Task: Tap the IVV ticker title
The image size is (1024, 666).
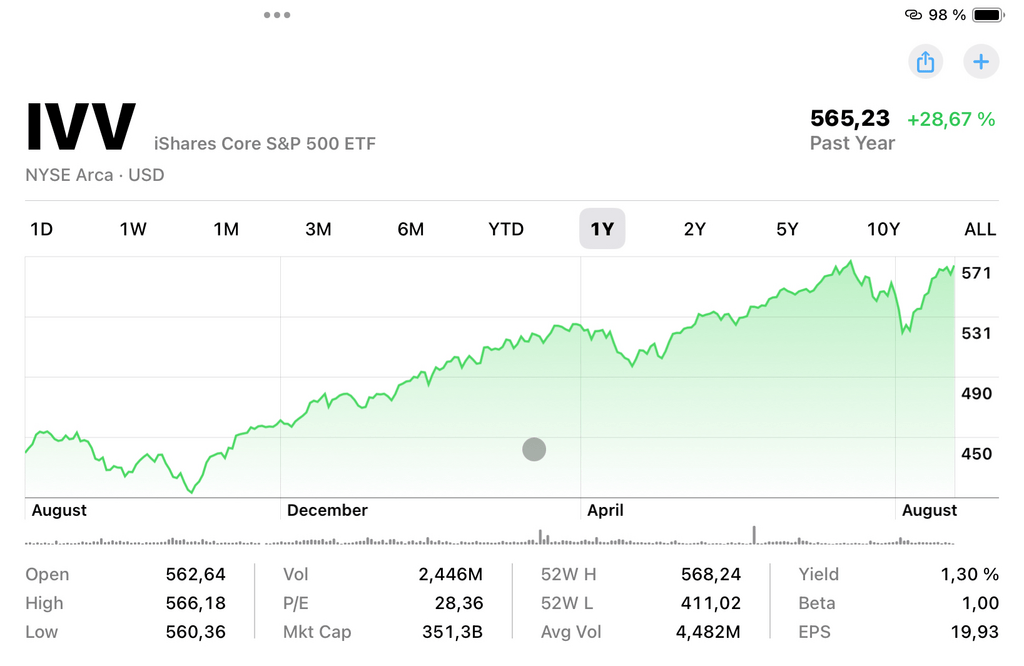Action: 81,127
